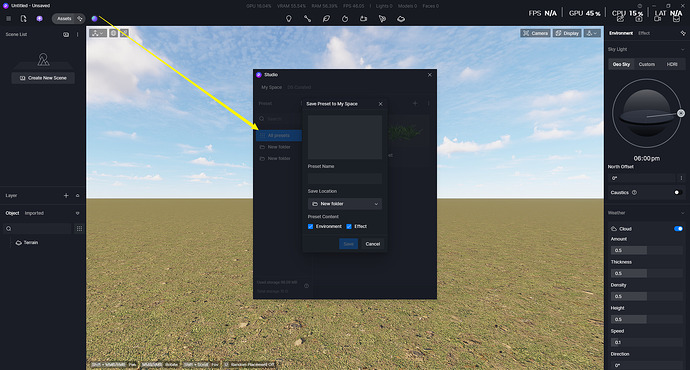The image size is (690, 370).
Task: Select the leaf vegetation tool
Action: (x=326, y=18)
